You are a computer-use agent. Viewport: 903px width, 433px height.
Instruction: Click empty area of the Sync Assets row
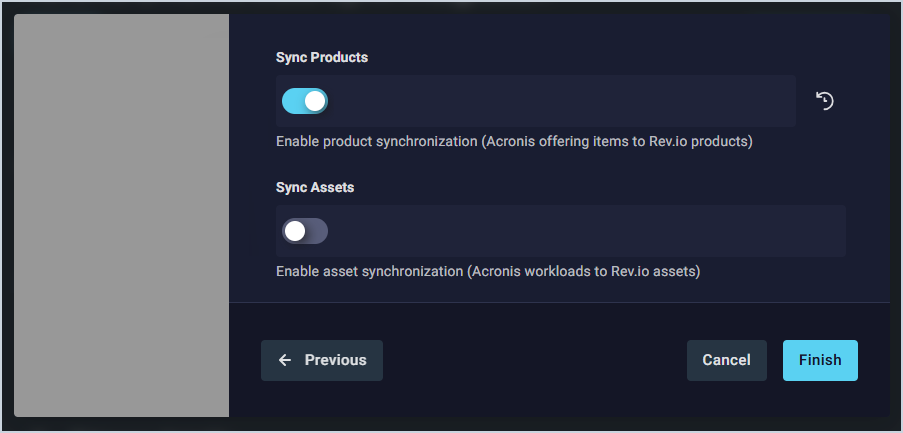[580, 232]
